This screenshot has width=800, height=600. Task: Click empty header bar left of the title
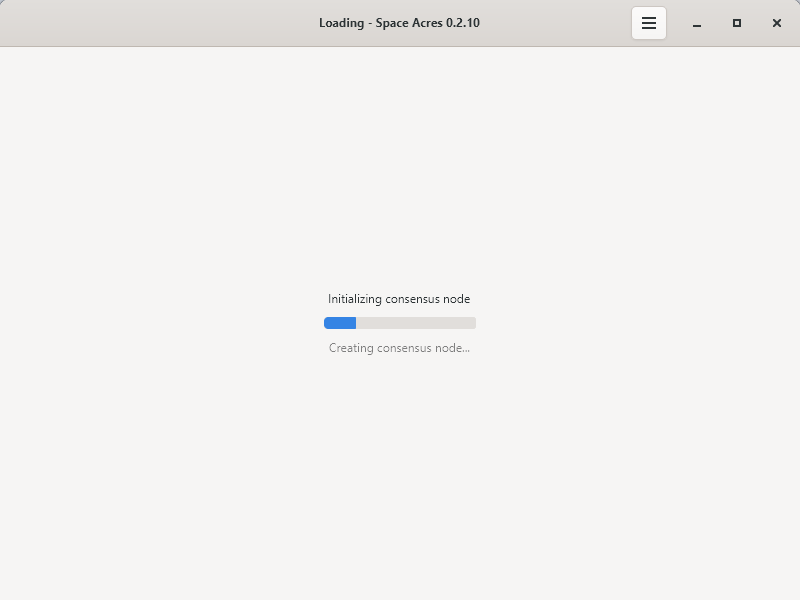tap(150, 23)
